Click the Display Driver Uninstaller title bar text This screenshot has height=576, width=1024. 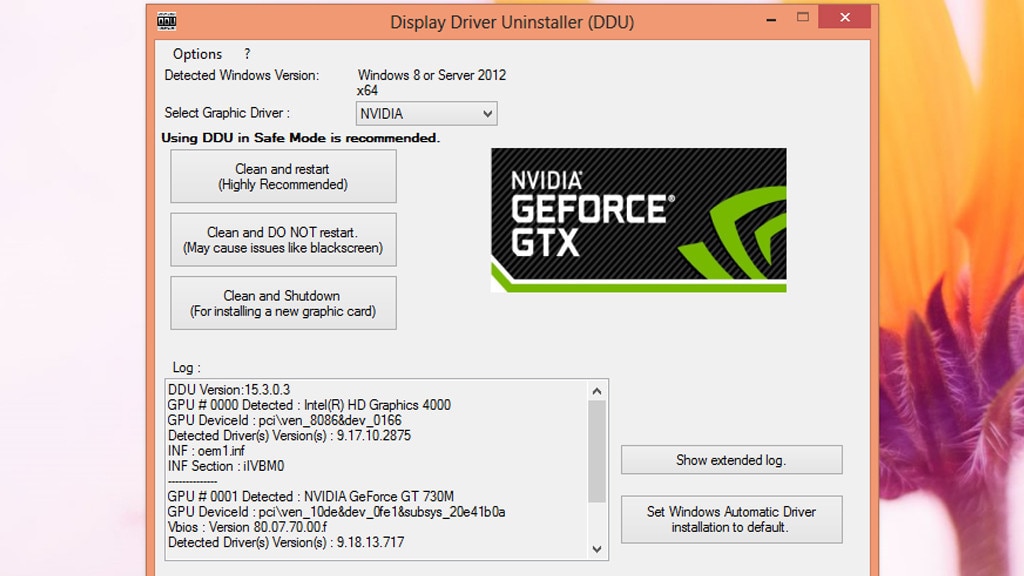(x=511, y=22)
